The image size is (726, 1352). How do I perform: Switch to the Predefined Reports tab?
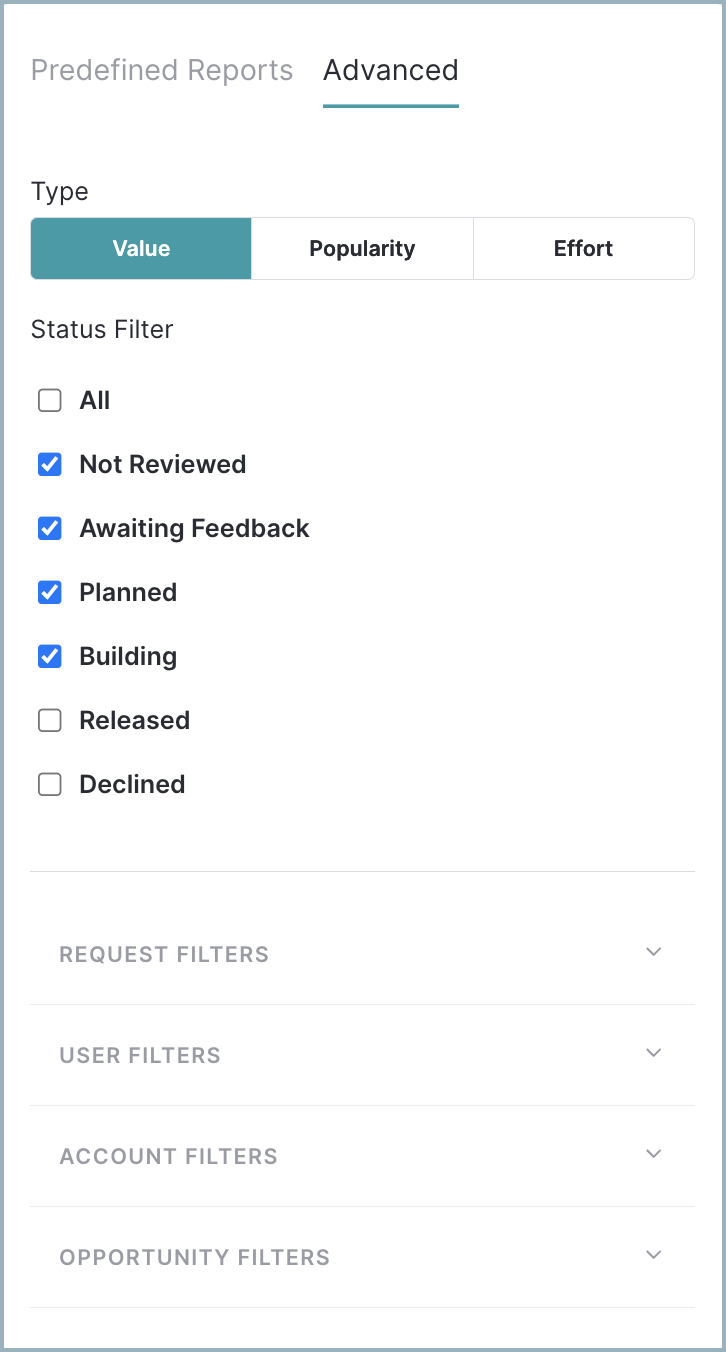tap(162, 71)
